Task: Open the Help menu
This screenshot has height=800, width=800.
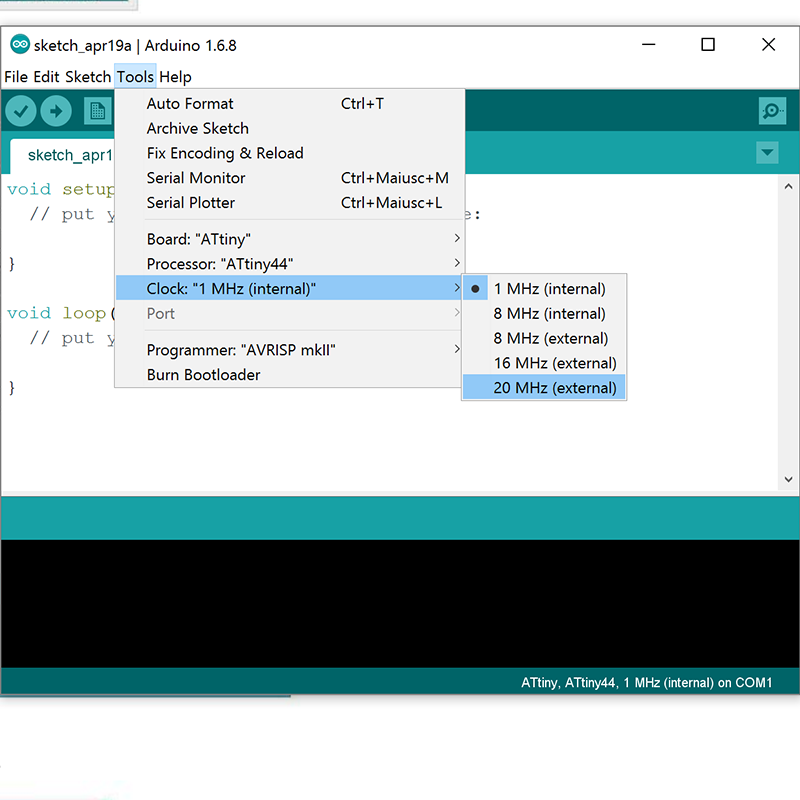Action: (175, 77)
